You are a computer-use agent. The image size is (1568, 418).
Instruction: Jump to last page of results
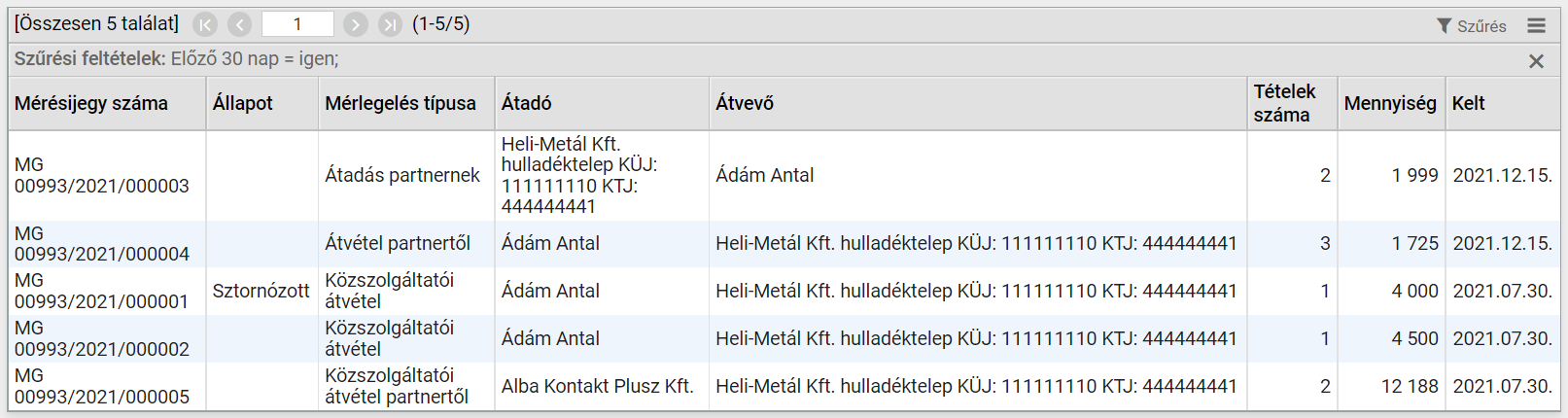click(390, 24)
